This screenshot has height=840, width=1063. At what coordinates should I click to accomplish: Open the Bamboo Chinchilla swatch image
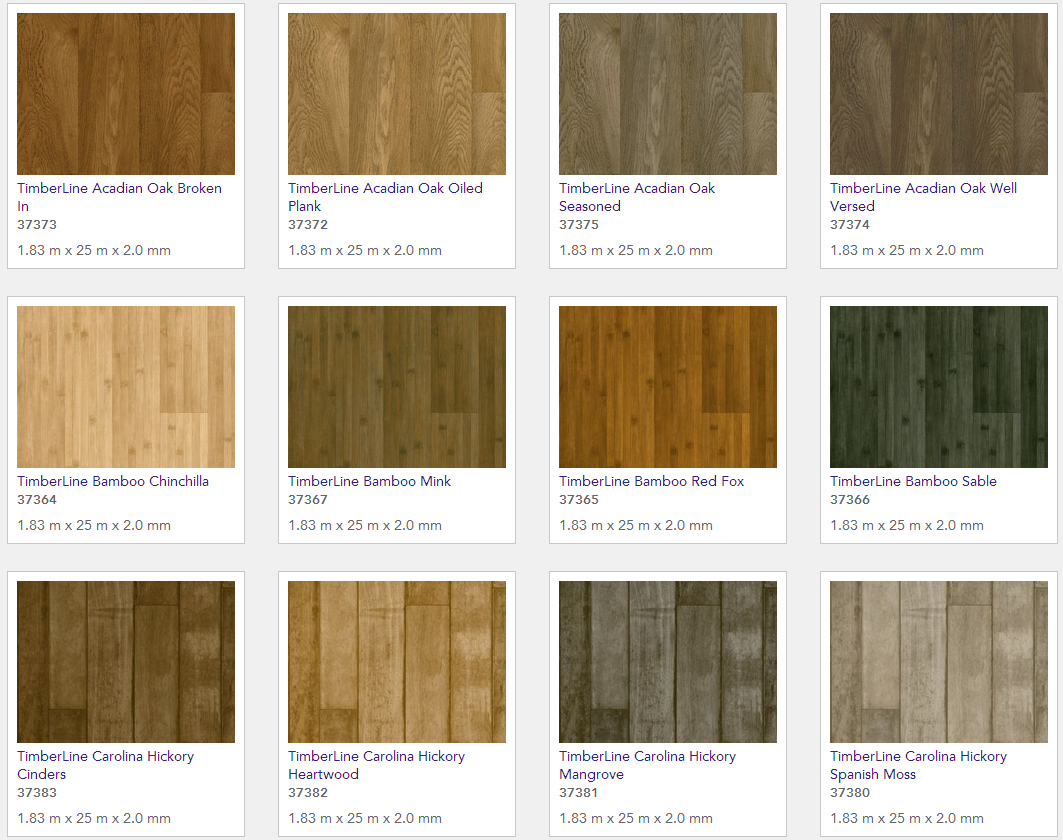(126, 387)
